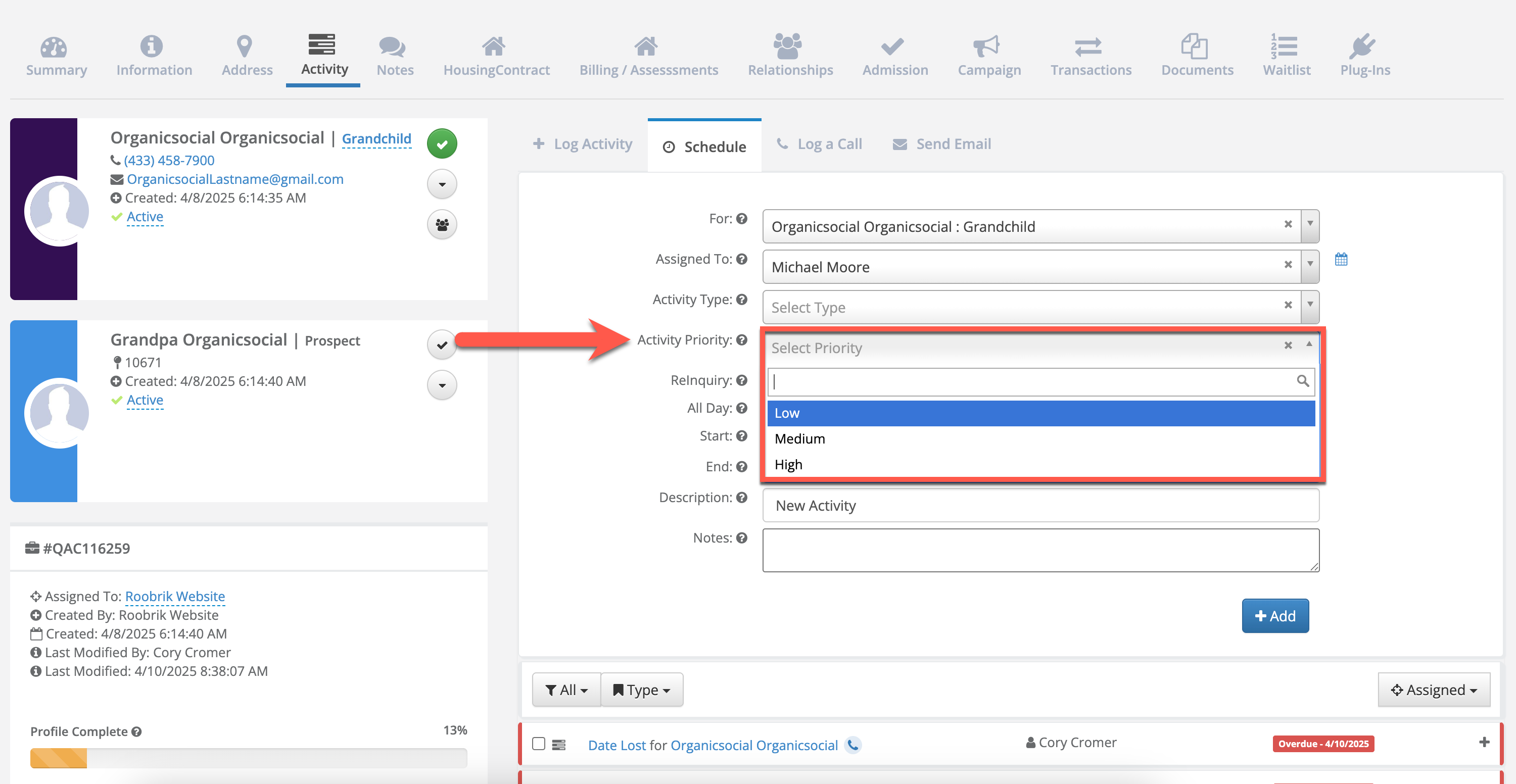Viewport: 1516px width, 784px height.
Task: Click the plus icon on Date Lost row
Action: tap(1484, 742)
